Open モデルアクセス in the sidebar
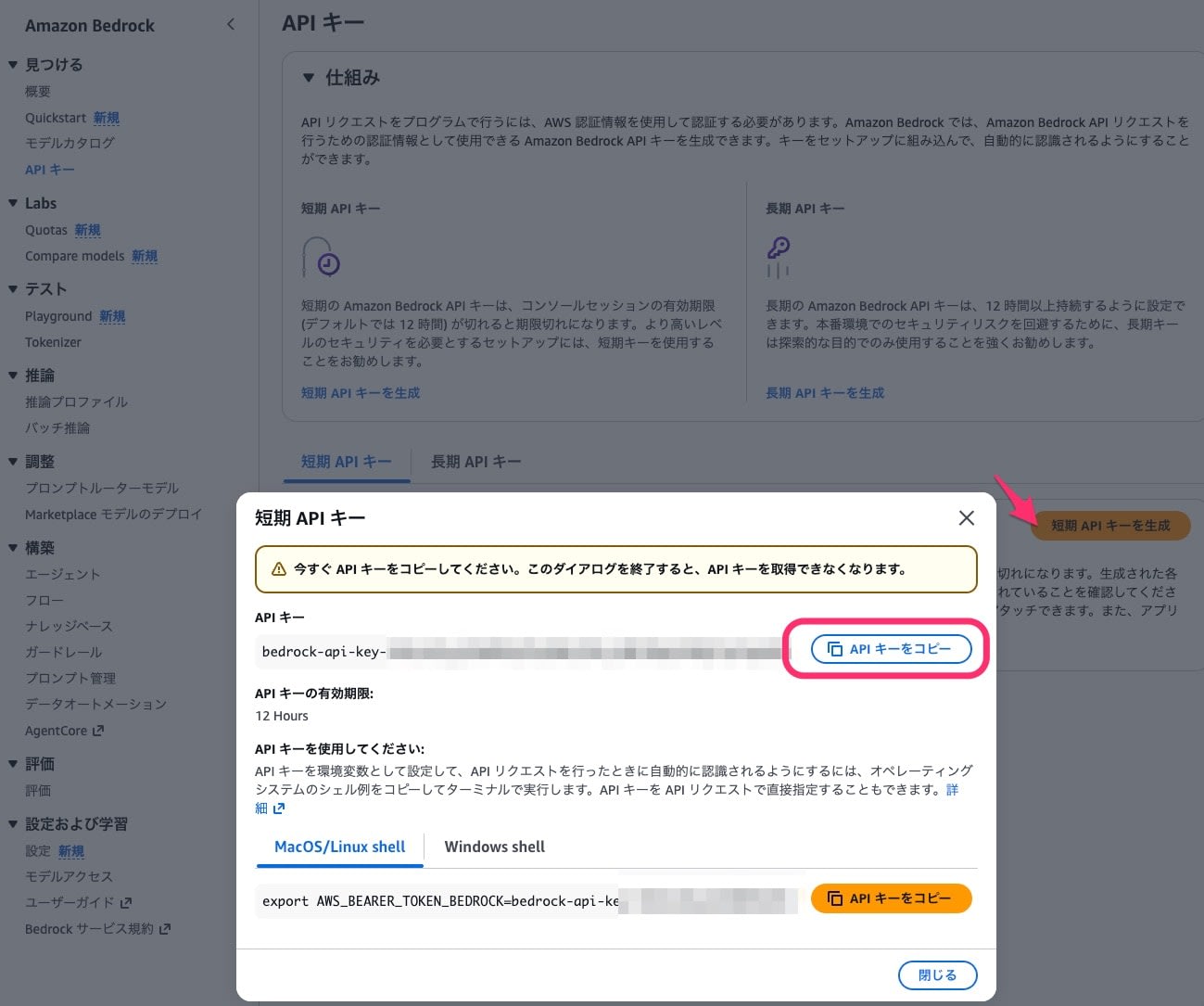1204x1006 pixels. 69,876
